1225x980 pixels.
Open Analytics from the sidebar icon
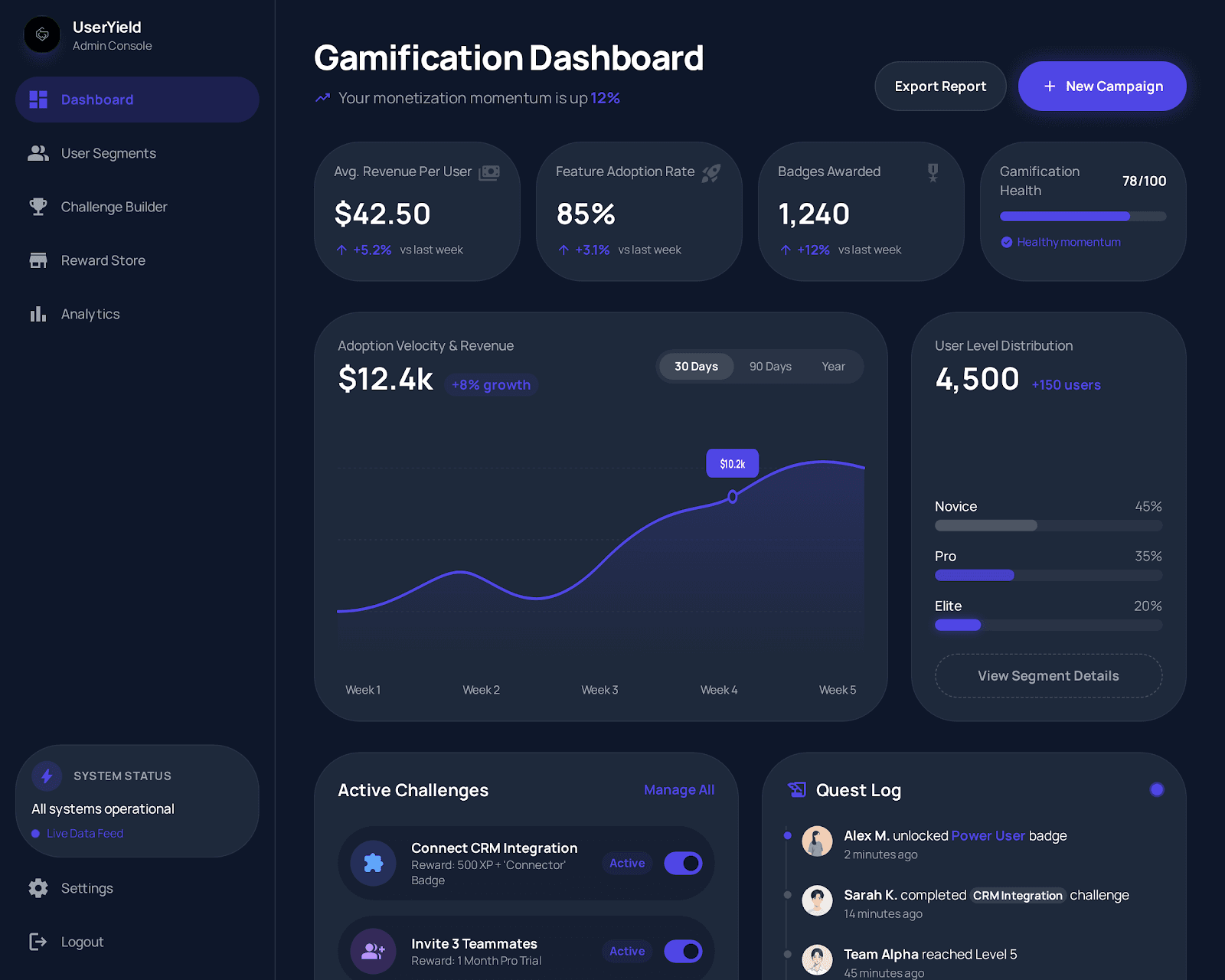[x=38, y=314]
